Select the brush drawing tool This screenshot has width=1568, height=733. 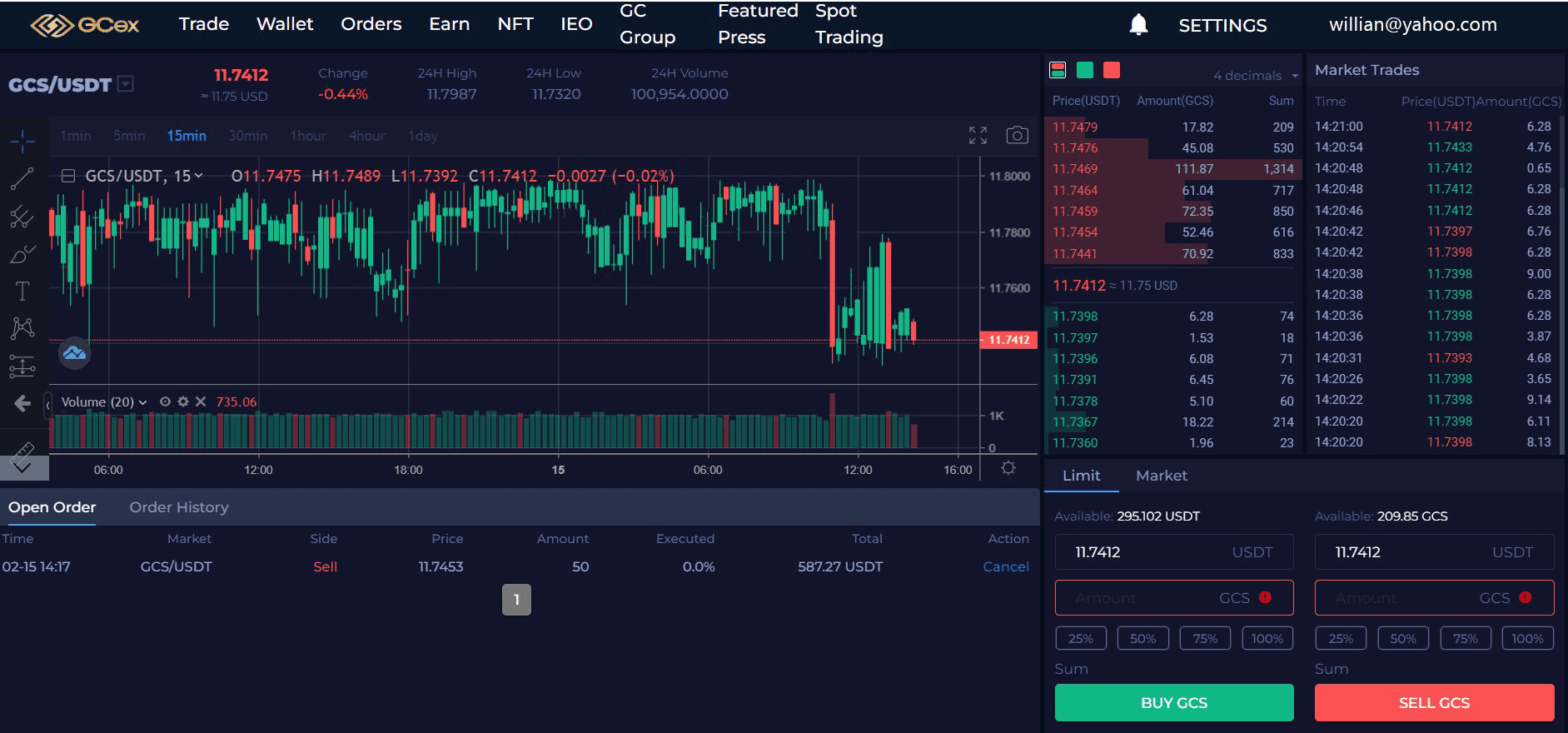[22, 254]
